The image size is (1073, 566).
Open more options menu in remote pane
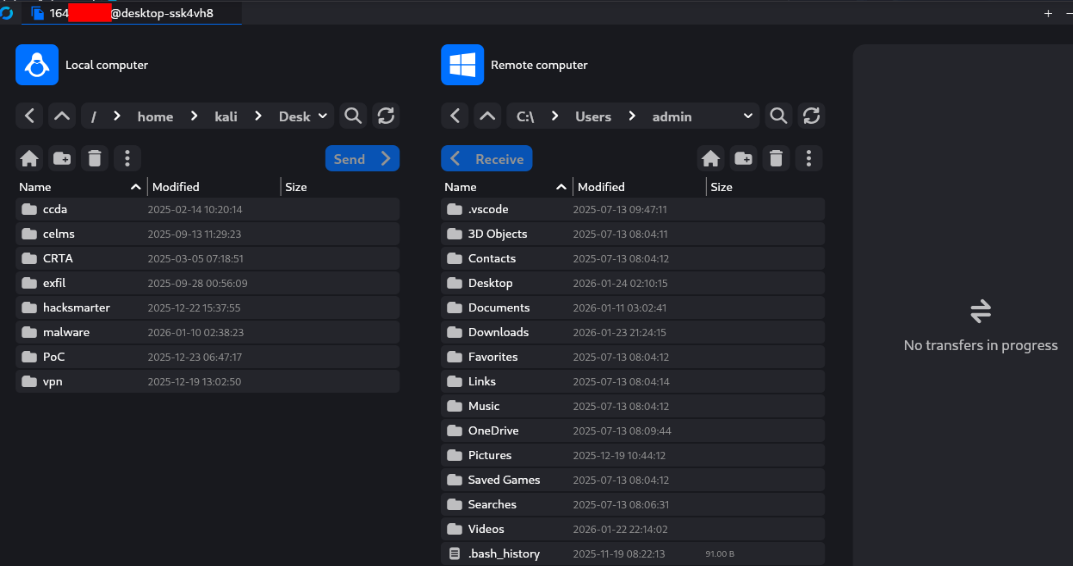pos(809,159)
